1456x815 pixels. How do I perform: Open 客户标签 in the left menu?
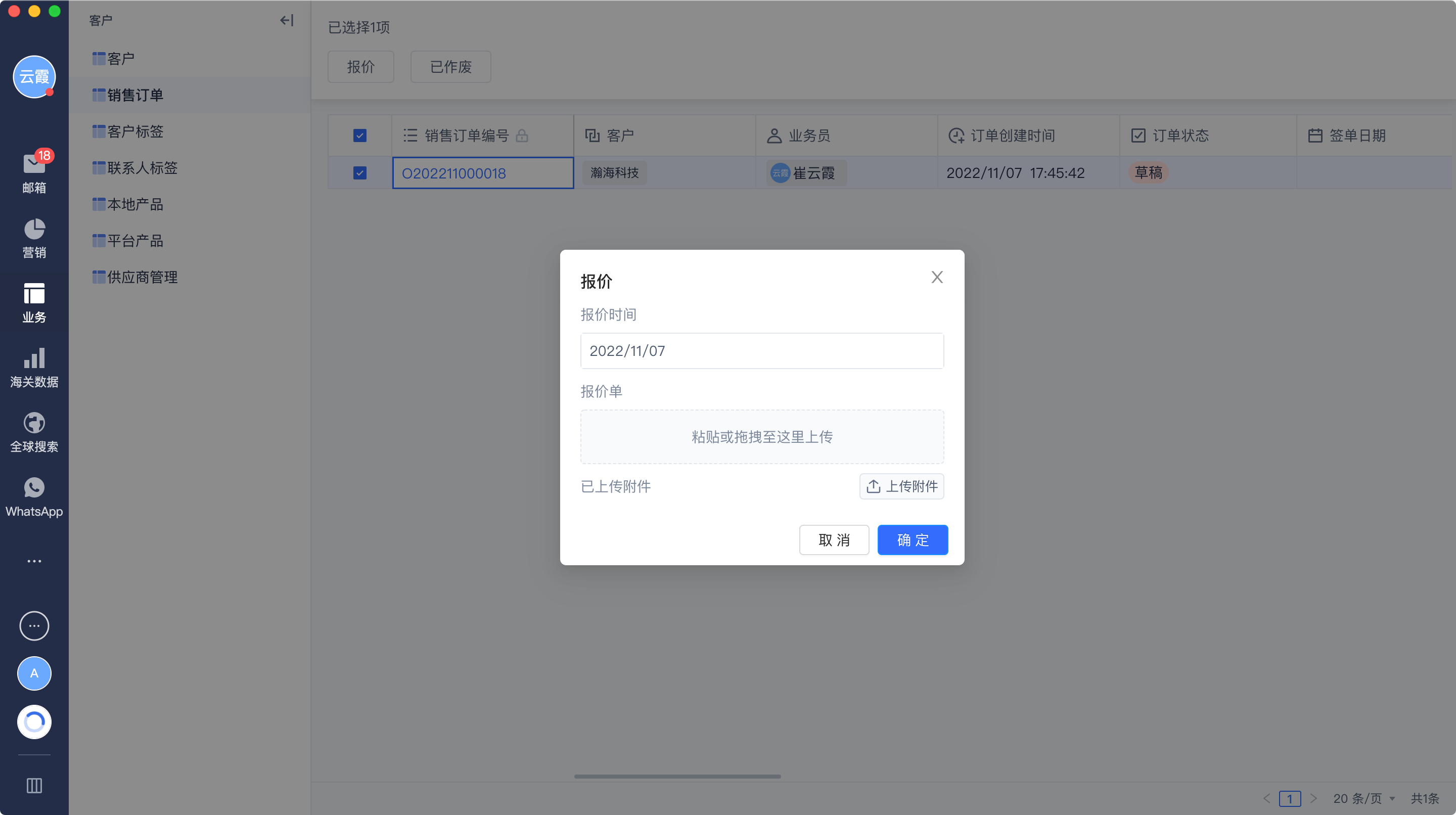tap(134, 131)
